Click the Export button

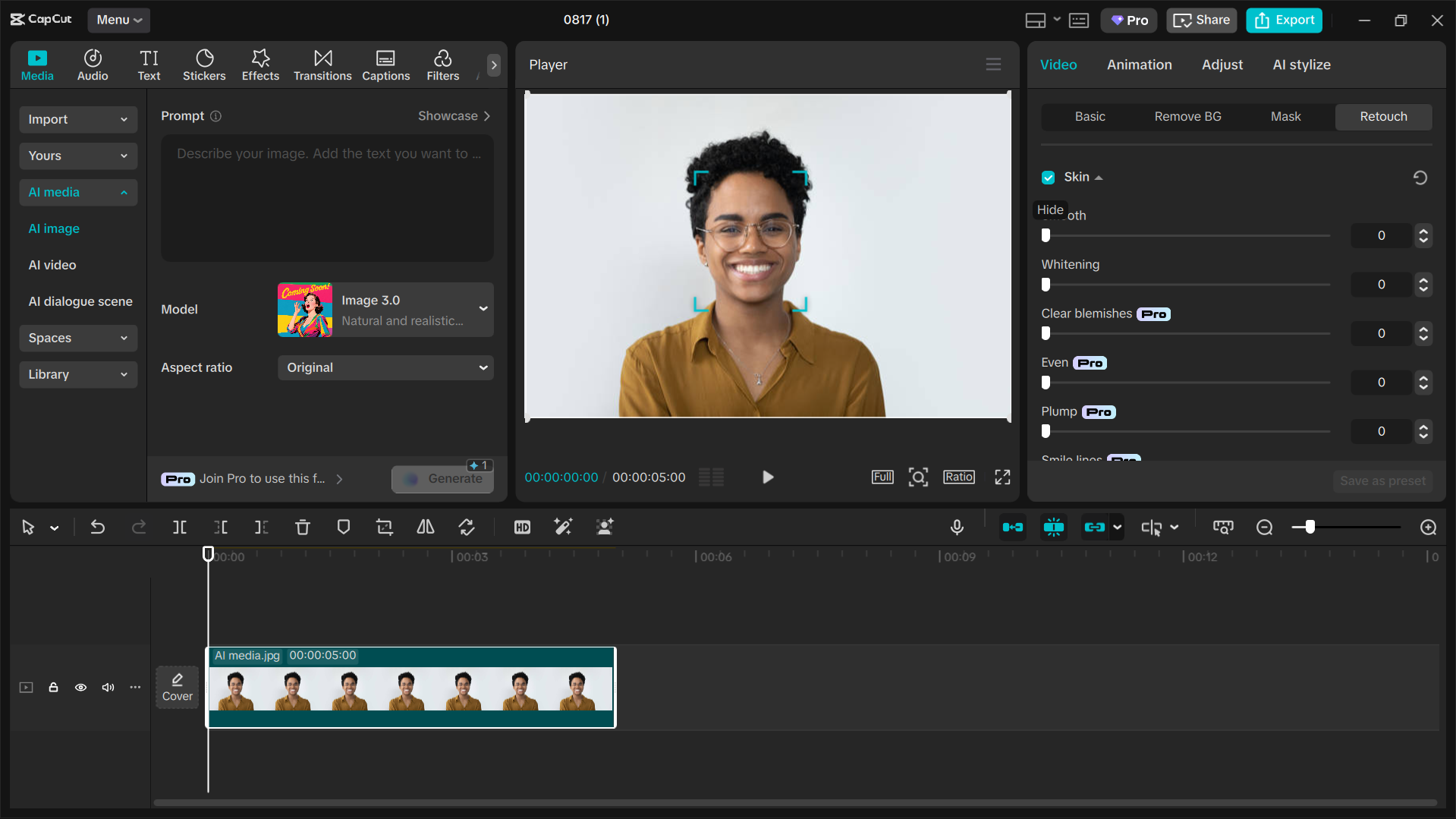pyautogui.click(x=1284, y=20)
